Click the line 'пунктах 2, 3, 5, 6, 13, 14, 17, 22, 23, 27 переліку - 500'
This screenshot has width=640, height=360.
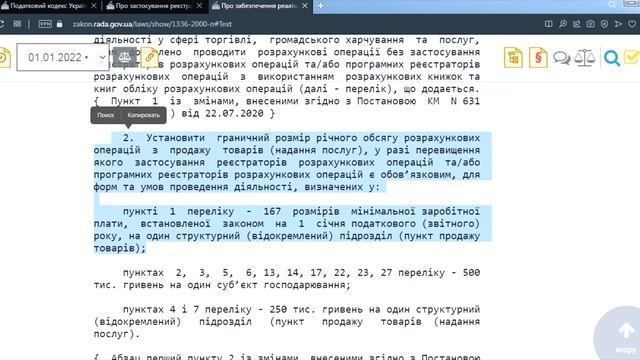click(301, 273)
